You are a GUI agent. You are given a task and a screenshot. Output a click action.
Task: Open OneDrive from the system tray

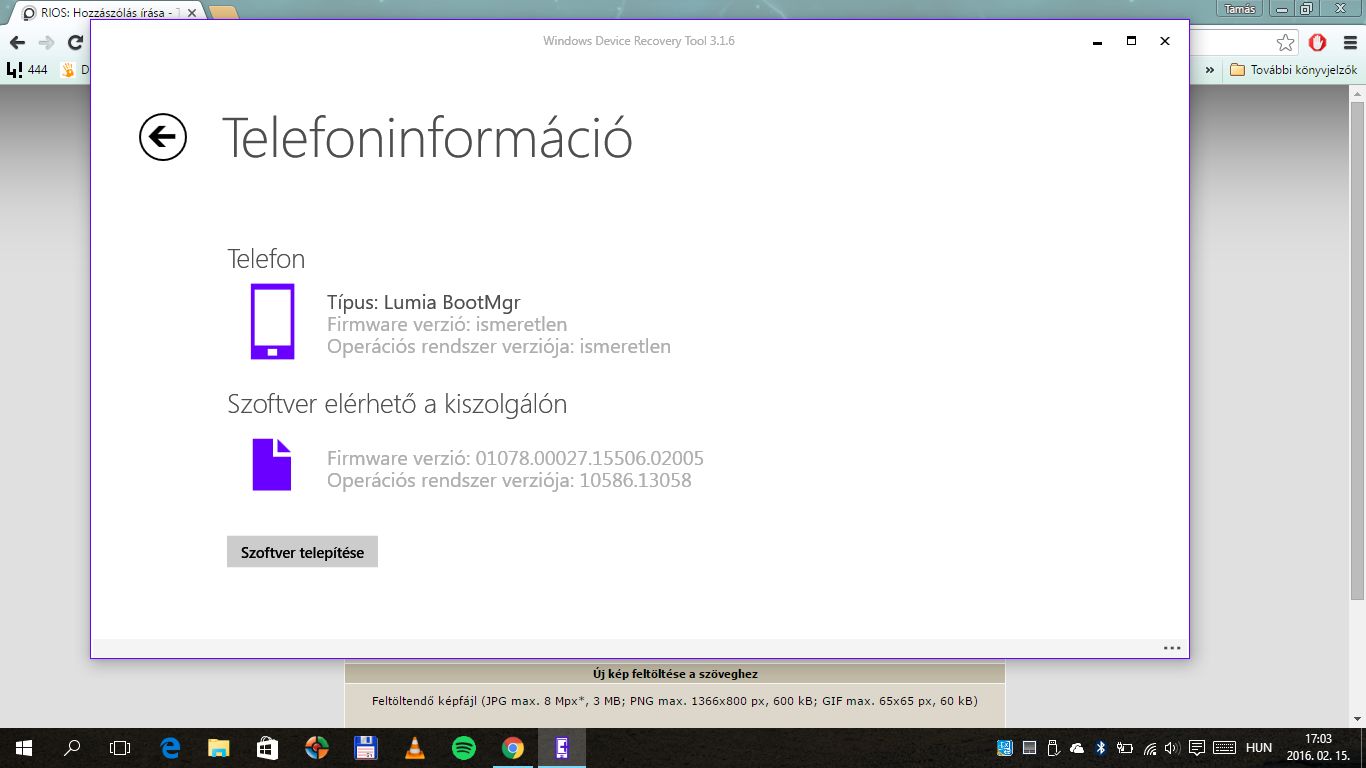click(x=1077, y=748)
